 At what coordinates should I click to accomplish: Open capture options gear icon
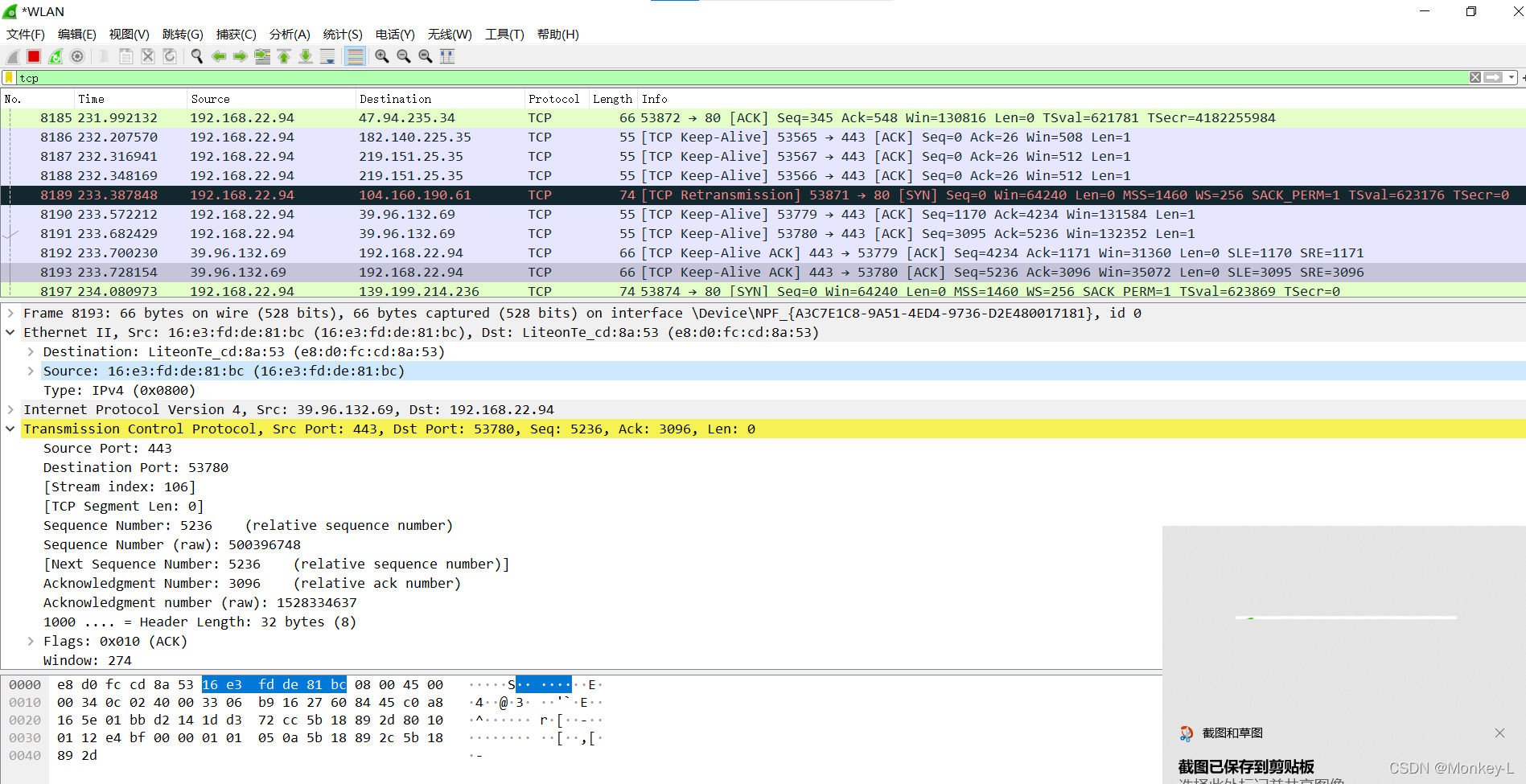(x=77, y=56)
